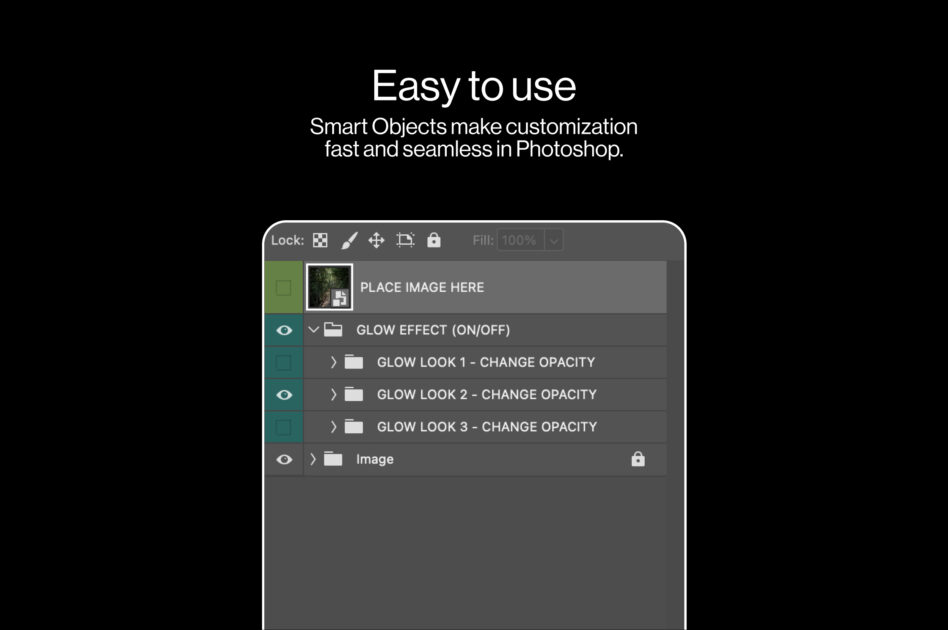The width and height of the screenshot is (948, 630).
Task: Hide the GLOW LOOK 2 group
Action: point(284,395)
